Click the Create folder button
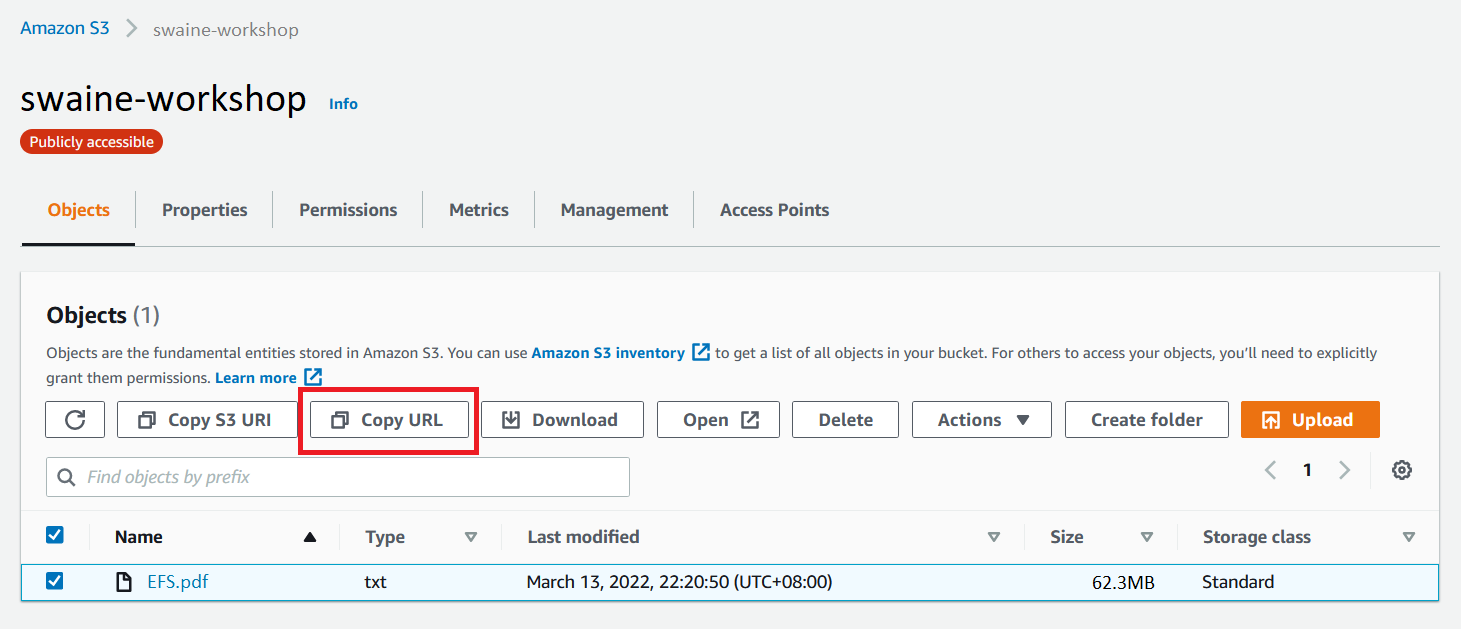This screenshot has width=1461, height=629. coord(1147,420)
